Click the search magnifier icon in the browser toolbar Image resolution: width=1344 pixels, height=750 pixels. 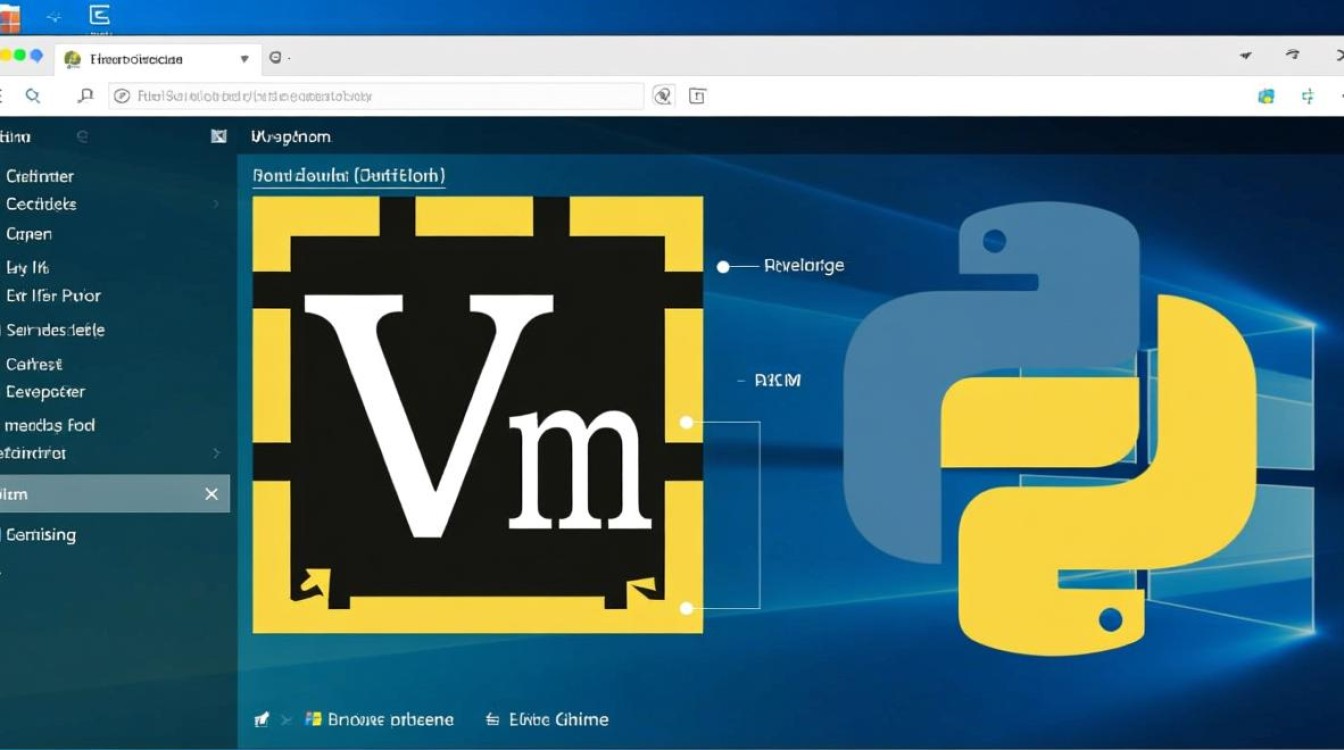[34, 96]
